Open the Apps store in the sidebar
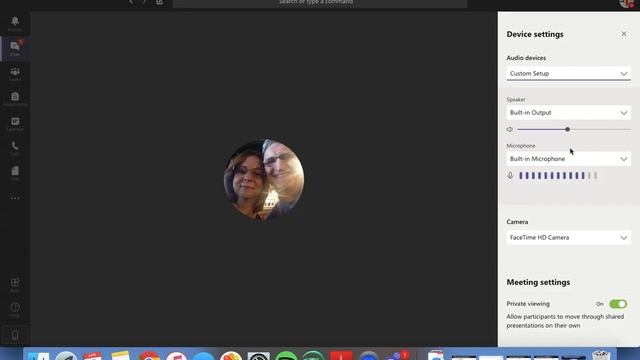The width and height of the screenshot is (640, 360). pyautogui.click(x=15, y=285)
